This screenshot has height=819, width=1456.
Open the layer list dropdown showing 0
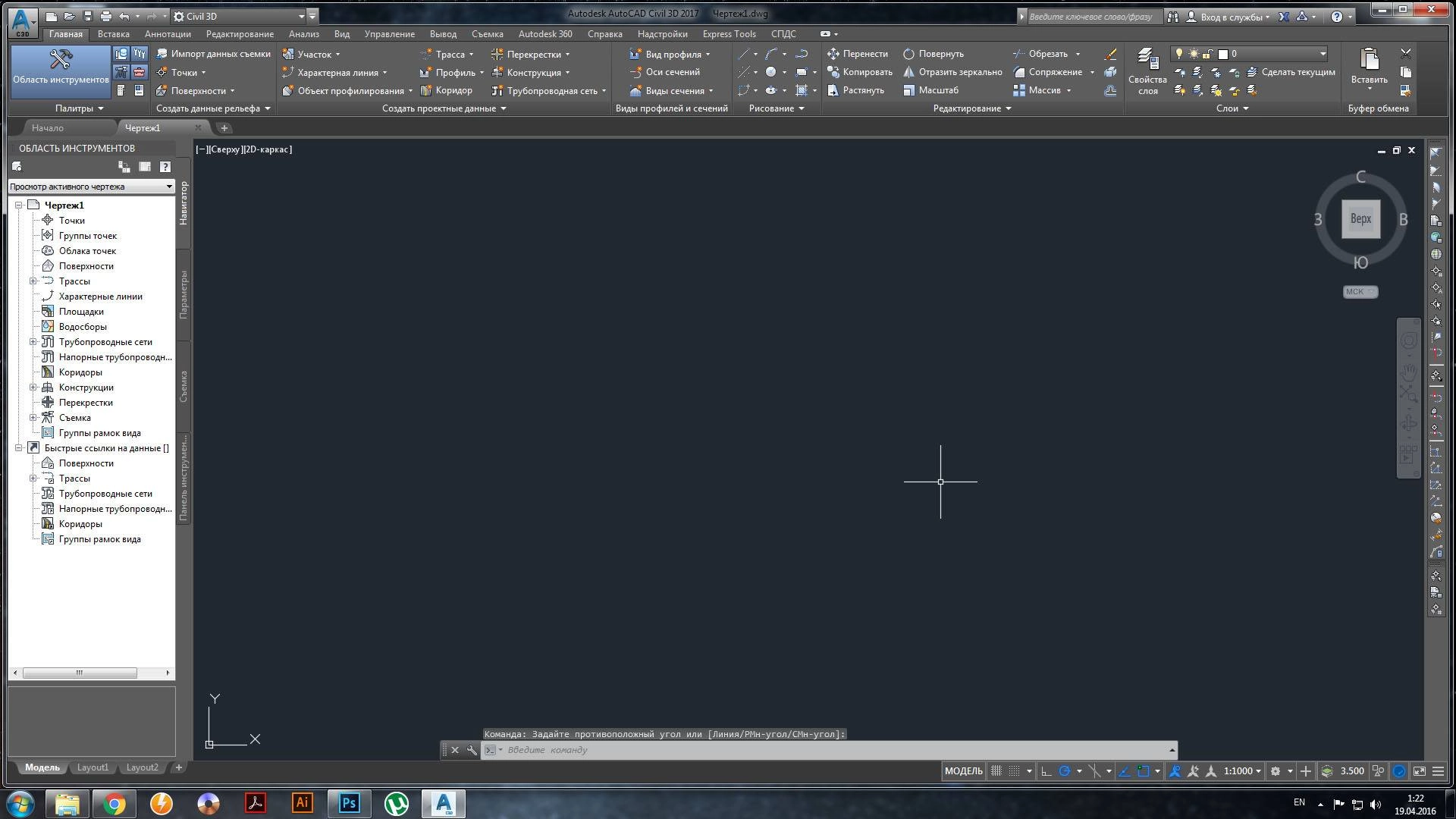pos(1249,54)
